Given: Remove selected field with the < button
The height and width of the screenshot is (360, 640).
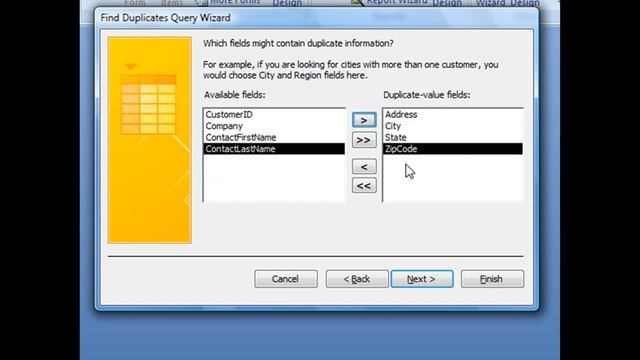Looking at the screenshot, I should [364, 167].
